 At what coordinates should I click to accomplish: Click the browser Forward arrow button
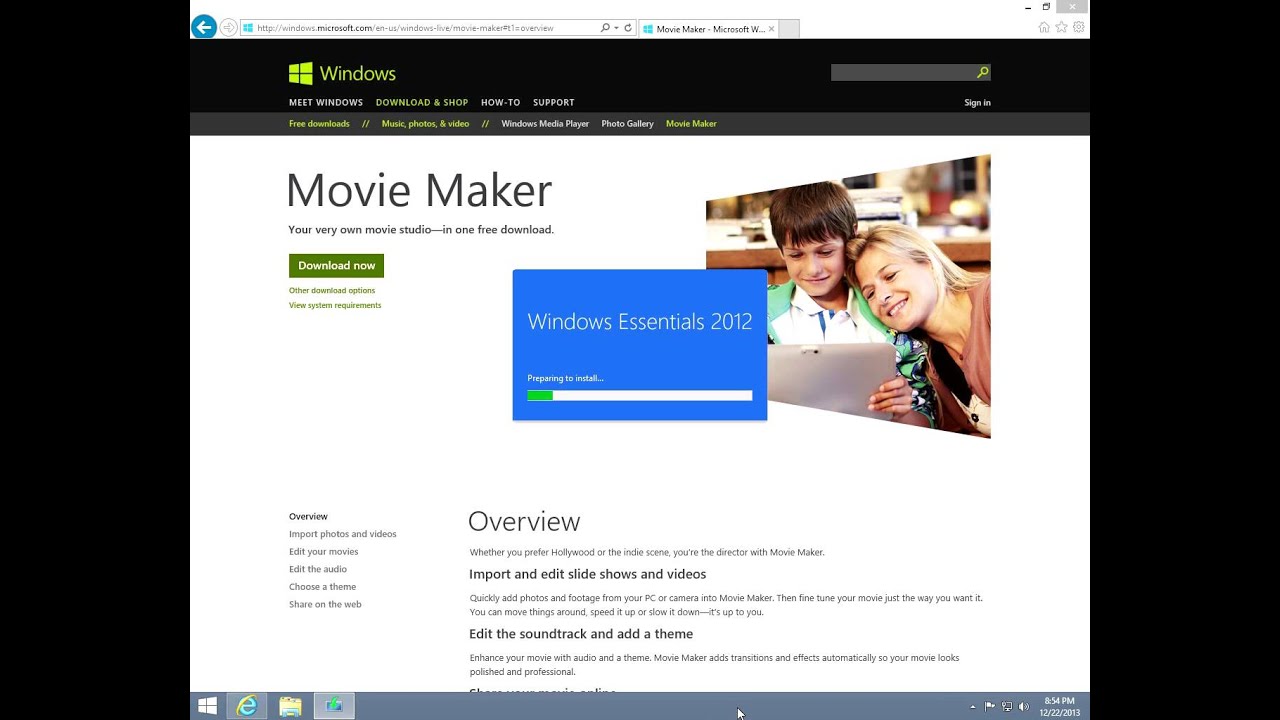click(x=229, y=28)
